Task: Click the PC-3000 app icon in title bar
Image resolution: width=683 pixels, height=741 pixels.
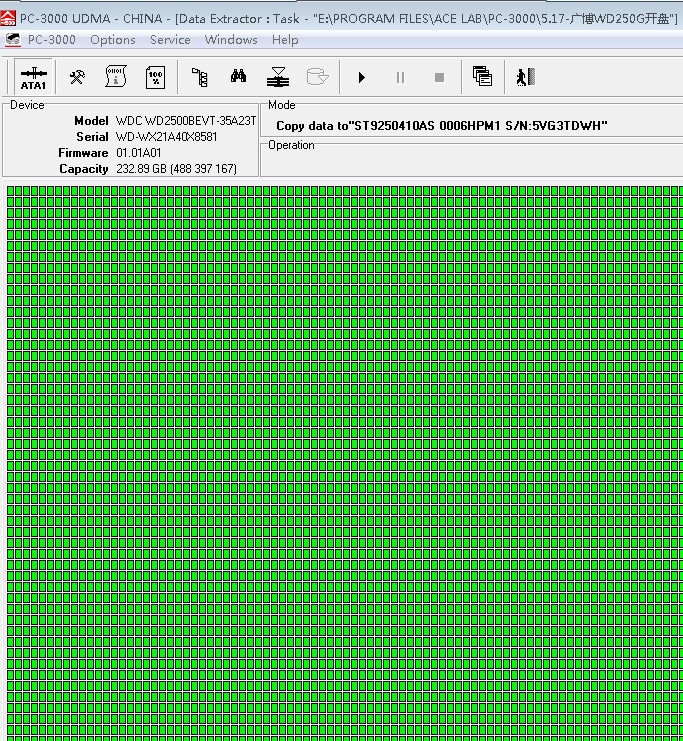Action: click(x=9, y=18)
